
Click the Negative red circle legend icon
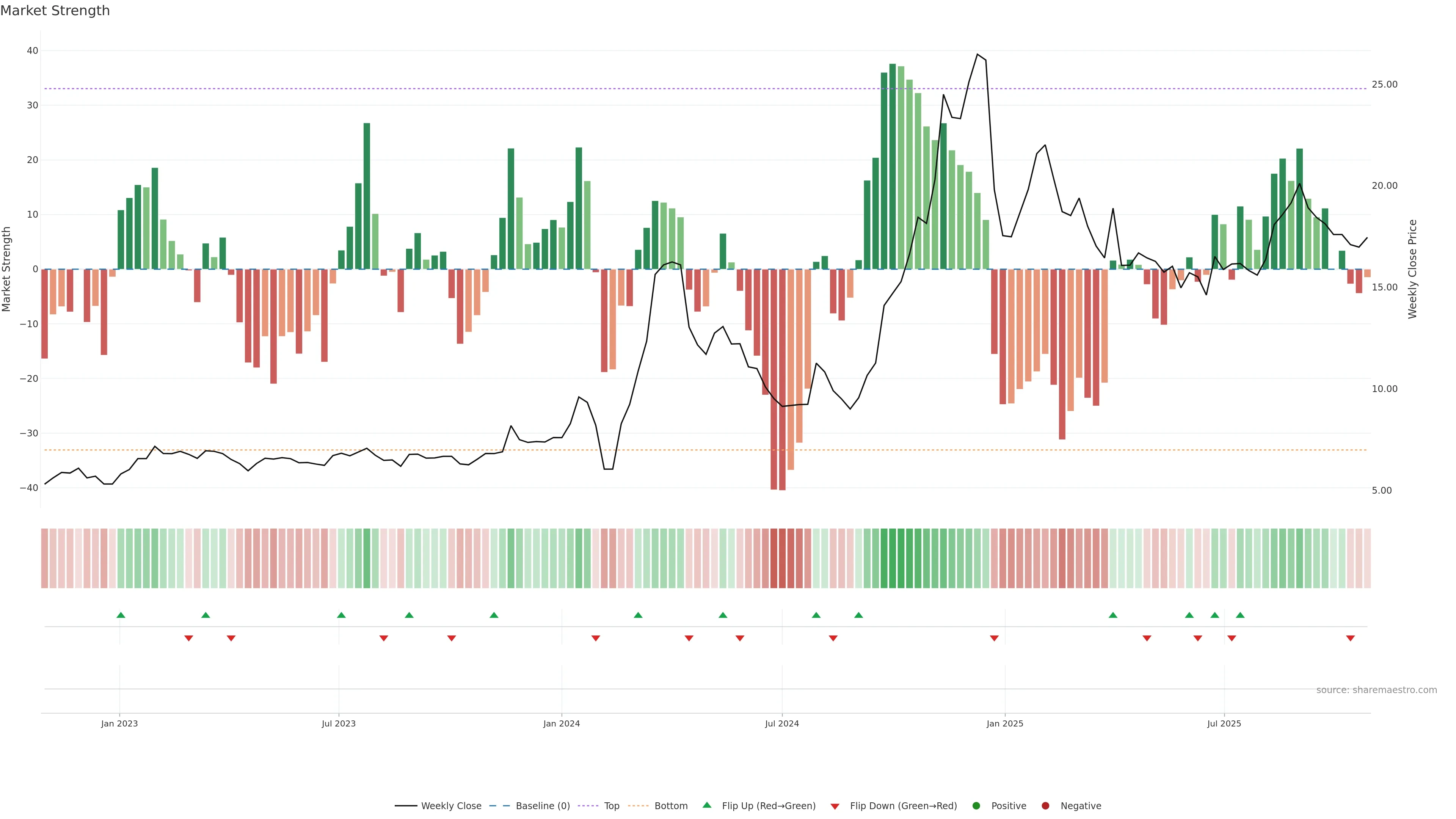coord(1045,806)
